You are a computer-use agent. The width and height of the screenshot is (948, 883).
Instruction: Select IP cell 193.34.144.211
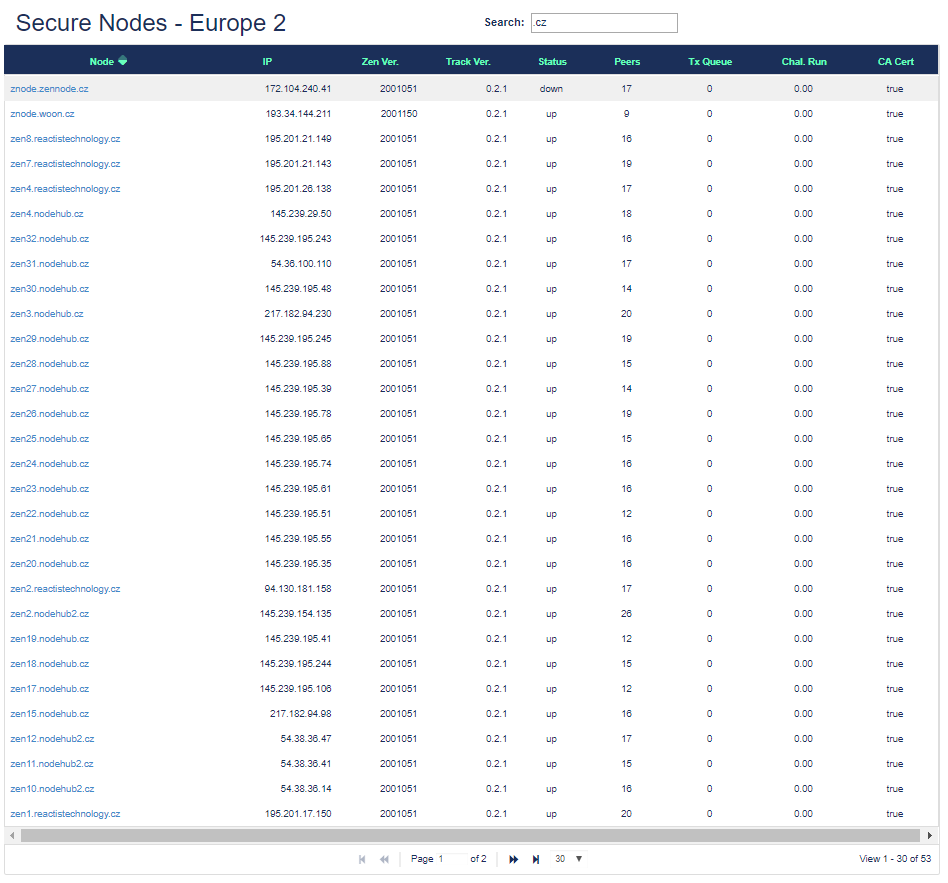[298, 114]
